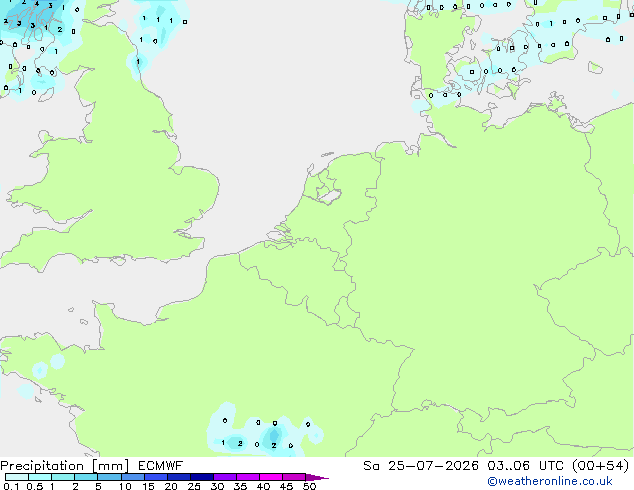The height and width of the screenshot is (490, 634).
Task: Select legend swatch between 0.1 and 0.5
Action: (x=17, y=477)
